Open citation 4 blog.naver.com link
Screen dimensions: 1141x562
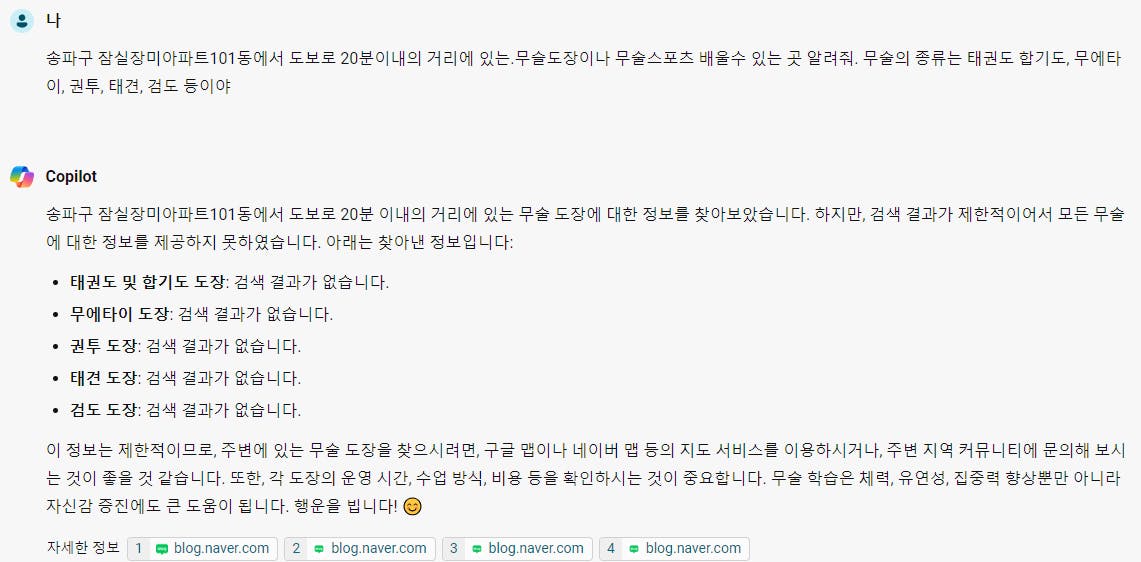(674, 549)
